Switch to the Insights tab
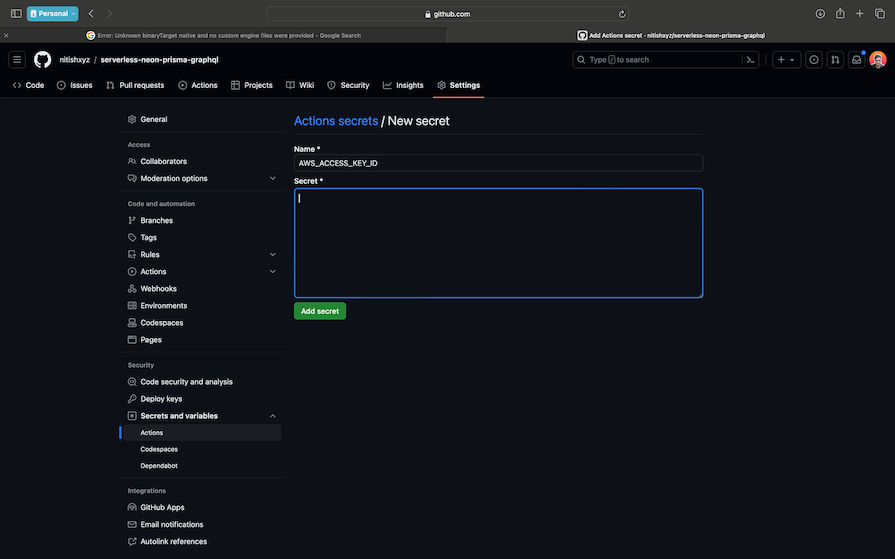 [x=403, y=86]
